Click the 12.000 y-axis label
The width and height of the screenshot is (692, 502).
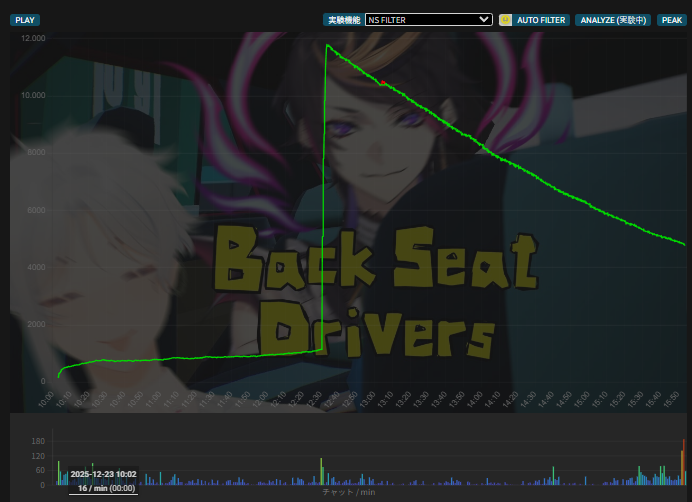33,38
